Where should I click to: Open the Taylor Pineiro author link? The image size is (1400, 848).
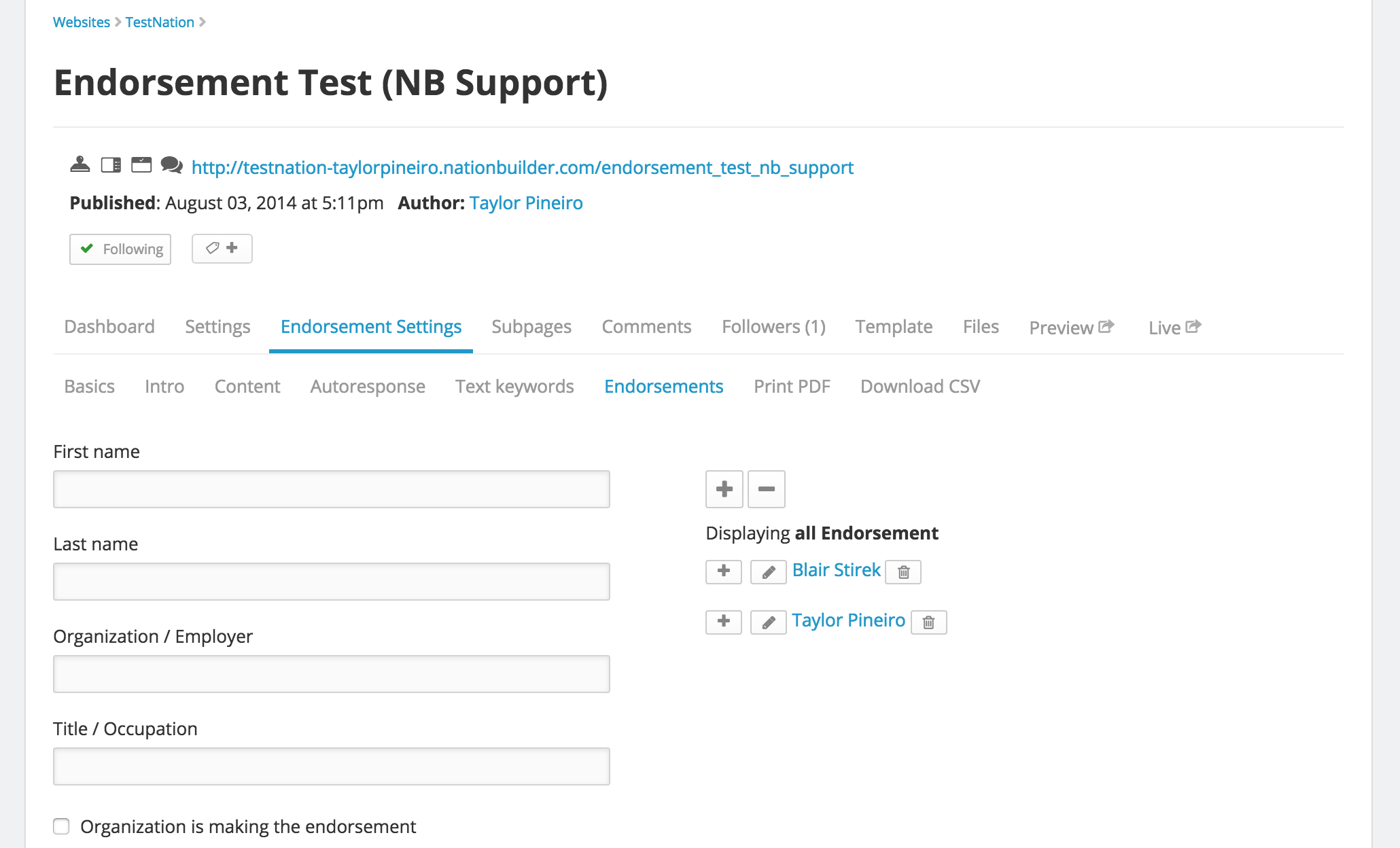click(526, 203)
